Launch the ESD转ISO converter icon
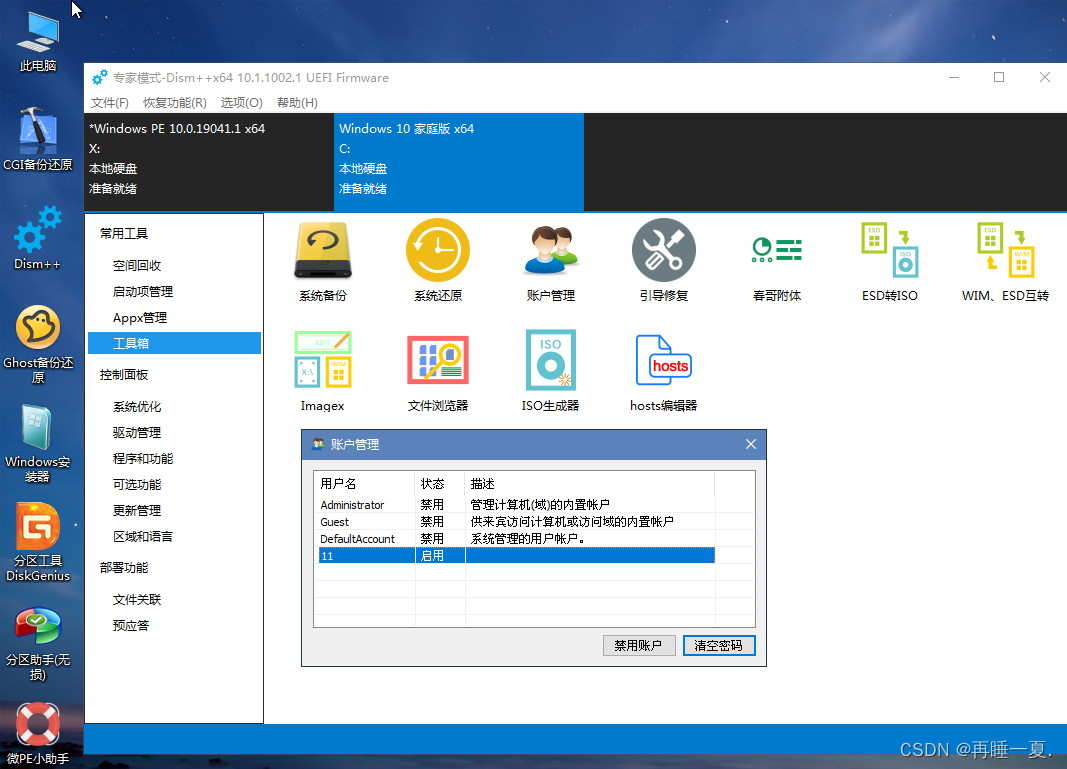The width and height of the screenshot is (1067, 769). (889, 250)
